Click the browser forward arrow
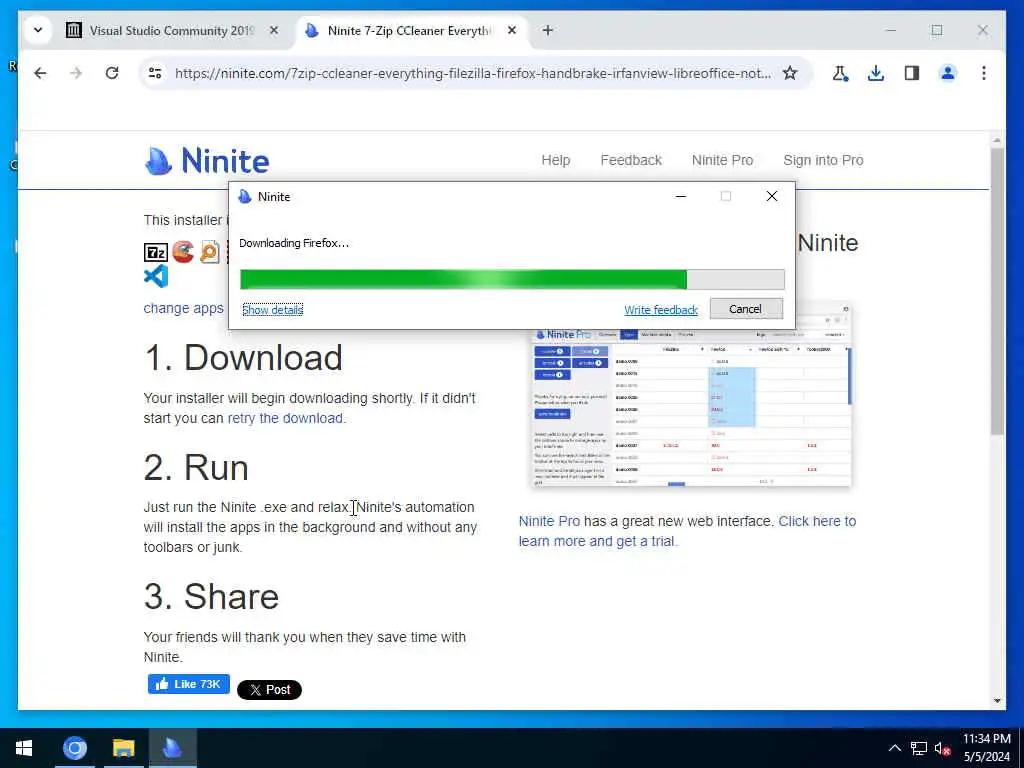 pyautogui.click(x=76, y=73)
